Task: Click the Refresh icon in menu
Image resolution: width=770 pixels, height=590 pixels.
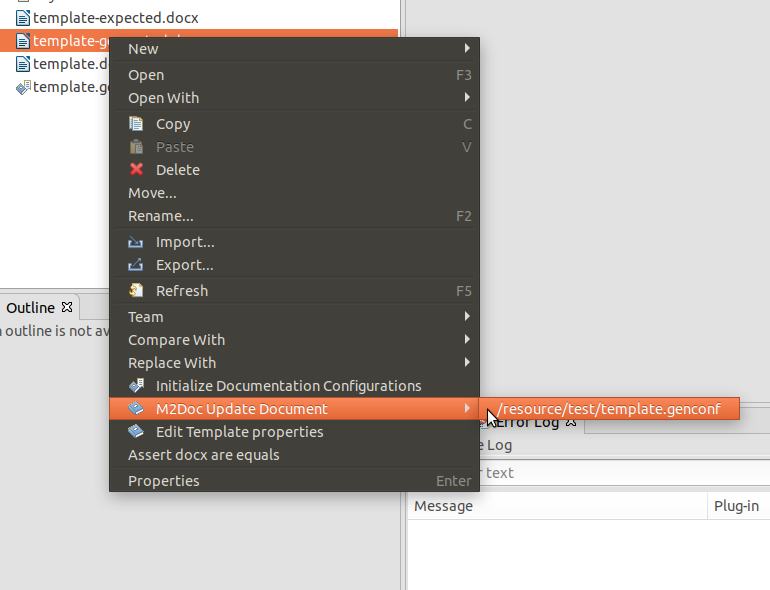Action: pyautogui.click(x=136, y=291)
